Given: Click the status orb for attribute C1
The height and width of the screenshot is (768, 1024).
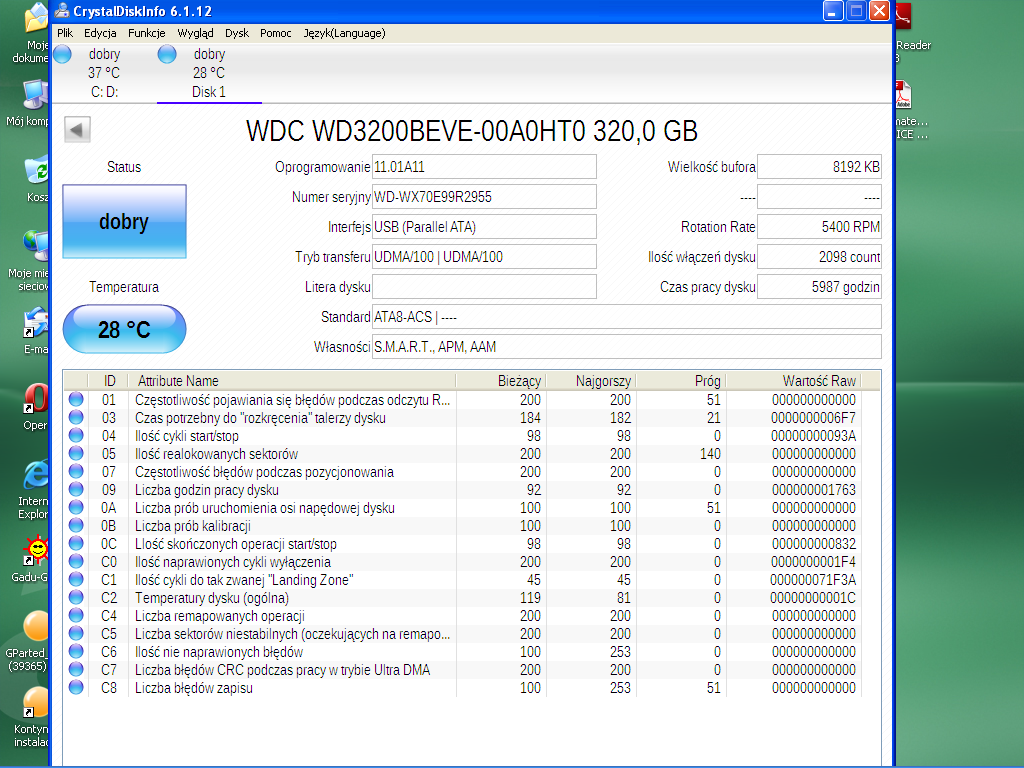Looking at the screenshot, I should (x=76, y=579).
